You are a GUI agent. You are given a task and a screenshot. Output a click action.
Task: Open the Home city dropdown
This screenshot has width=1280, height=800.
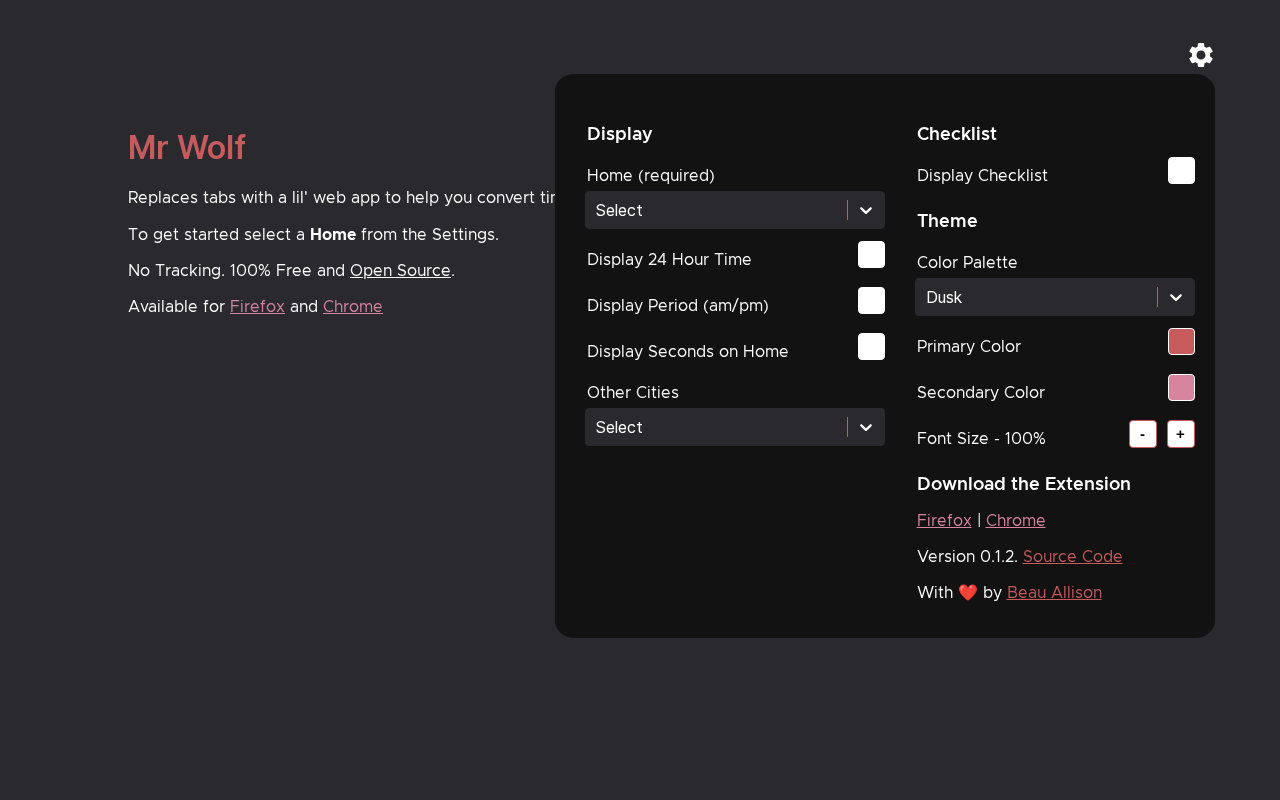click(715, 210)
